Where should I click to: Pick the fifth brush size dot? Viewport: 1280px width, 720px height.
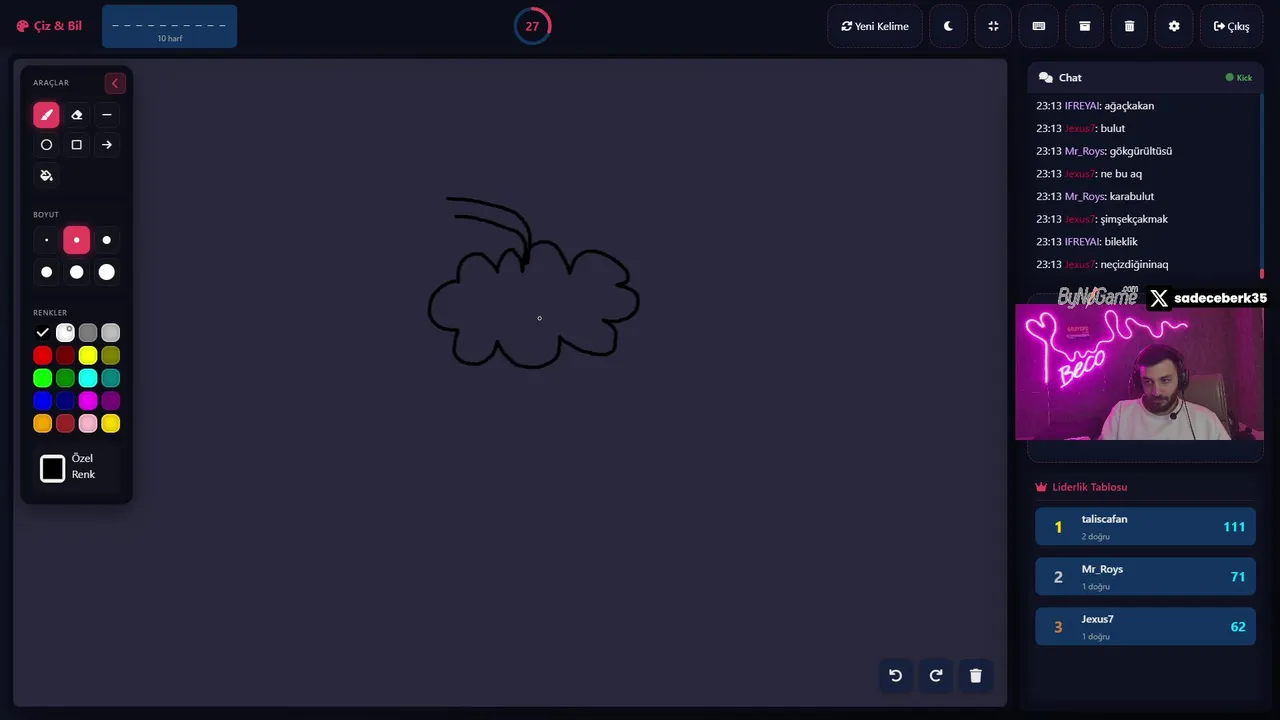click(x=76, y=272)
